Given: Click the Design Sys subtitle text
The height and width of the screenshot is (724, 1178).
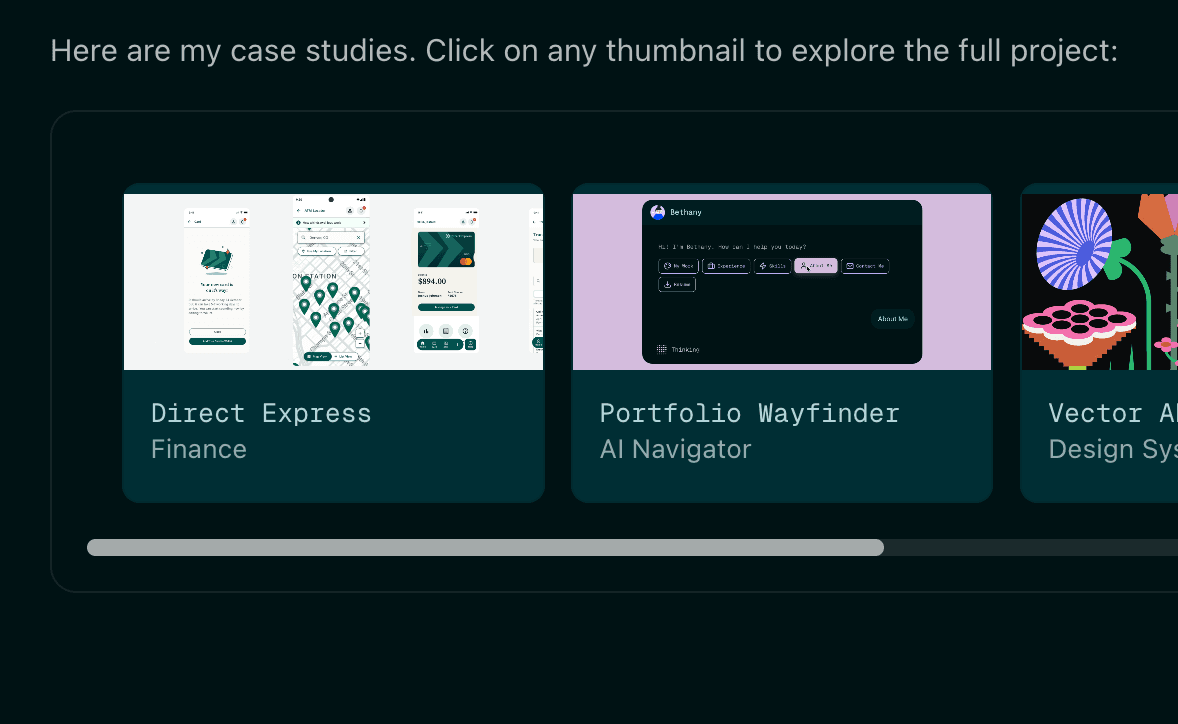Looking at the screenshot, I should pyautogui.click(x=1113, y=449).
